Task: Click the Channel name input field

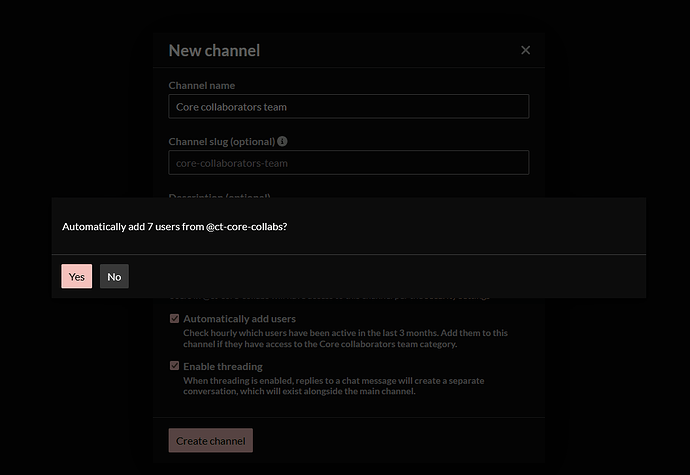Action: click(349, 107)
